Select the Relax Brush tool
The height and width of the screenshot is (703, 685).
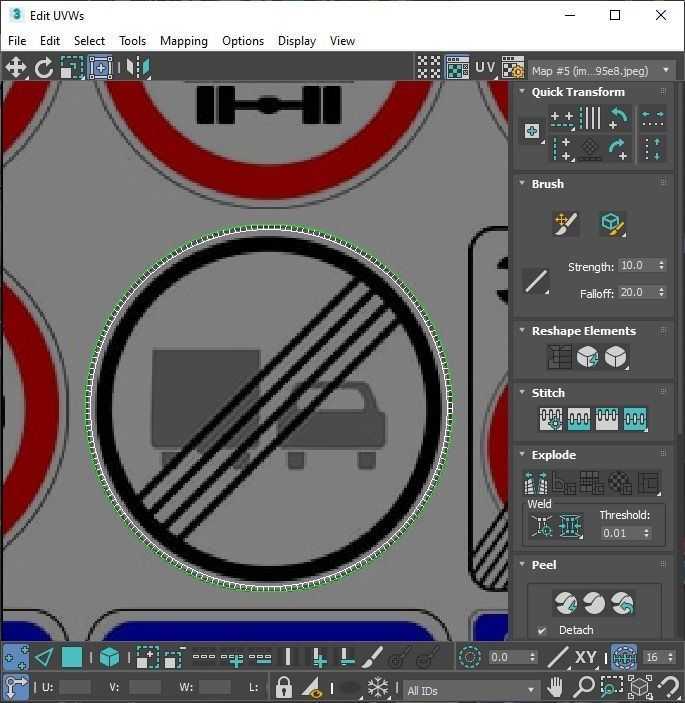coord(613,223)
